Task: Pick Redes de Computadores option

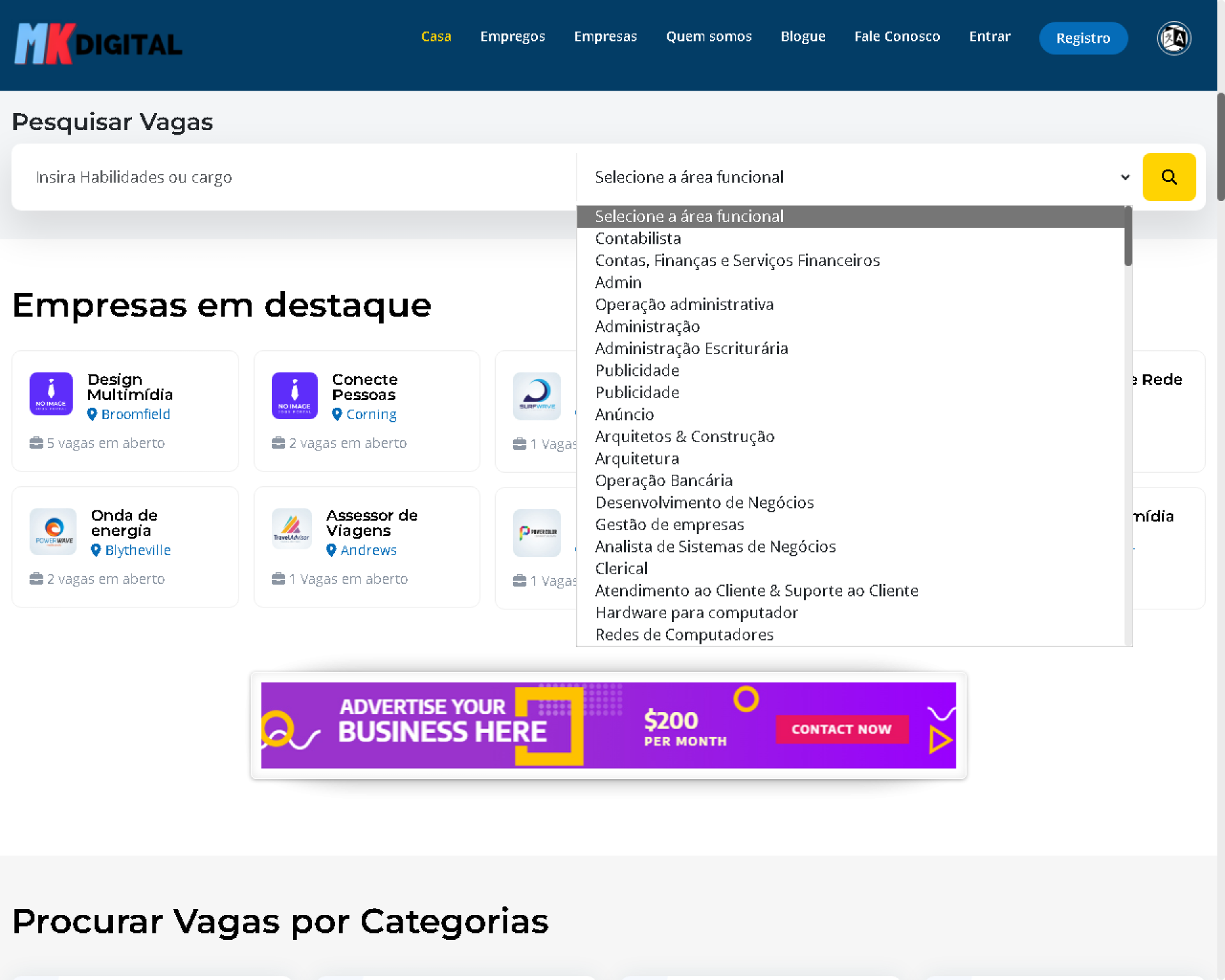Action: (x=684, y=635)
